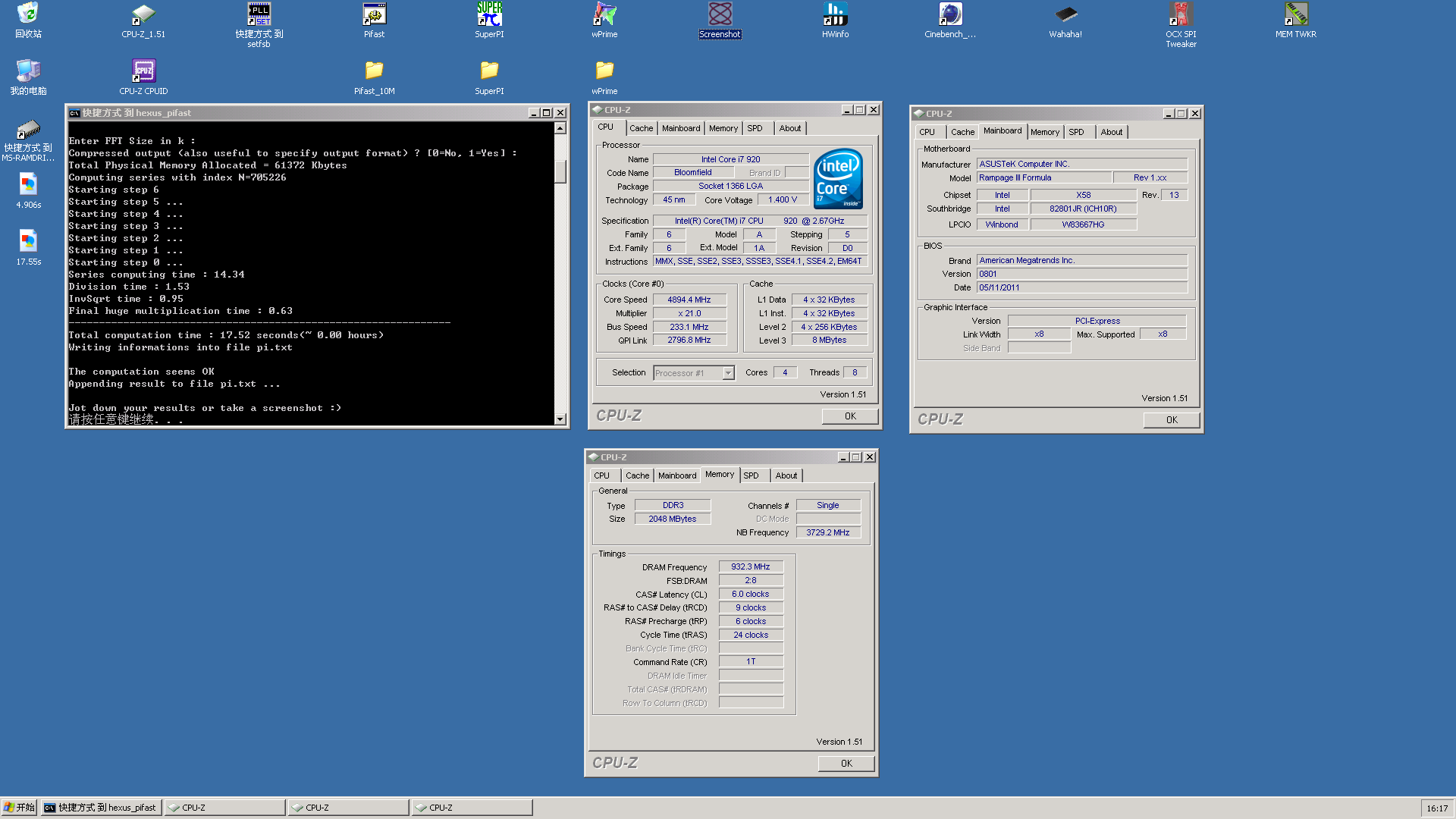
Task: Select the BIOS version 0801 field
Action: (x=1081, y=274)
